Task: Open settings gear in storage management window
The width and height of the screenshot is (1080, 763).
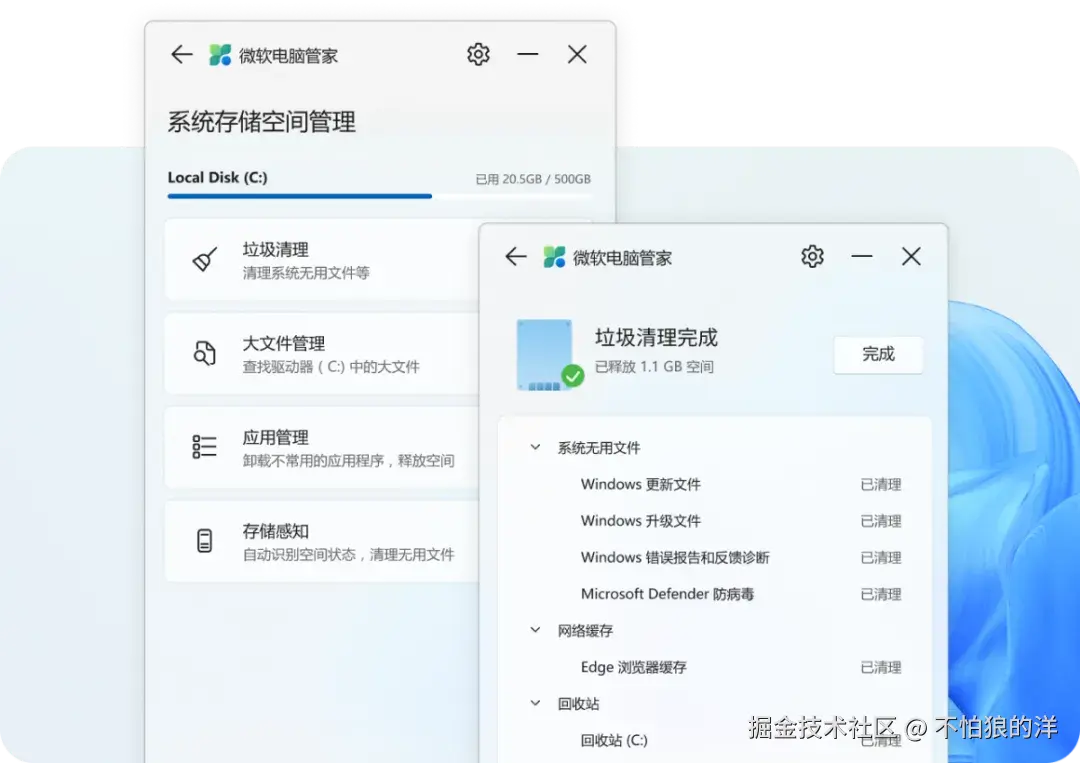Action: 478,54
